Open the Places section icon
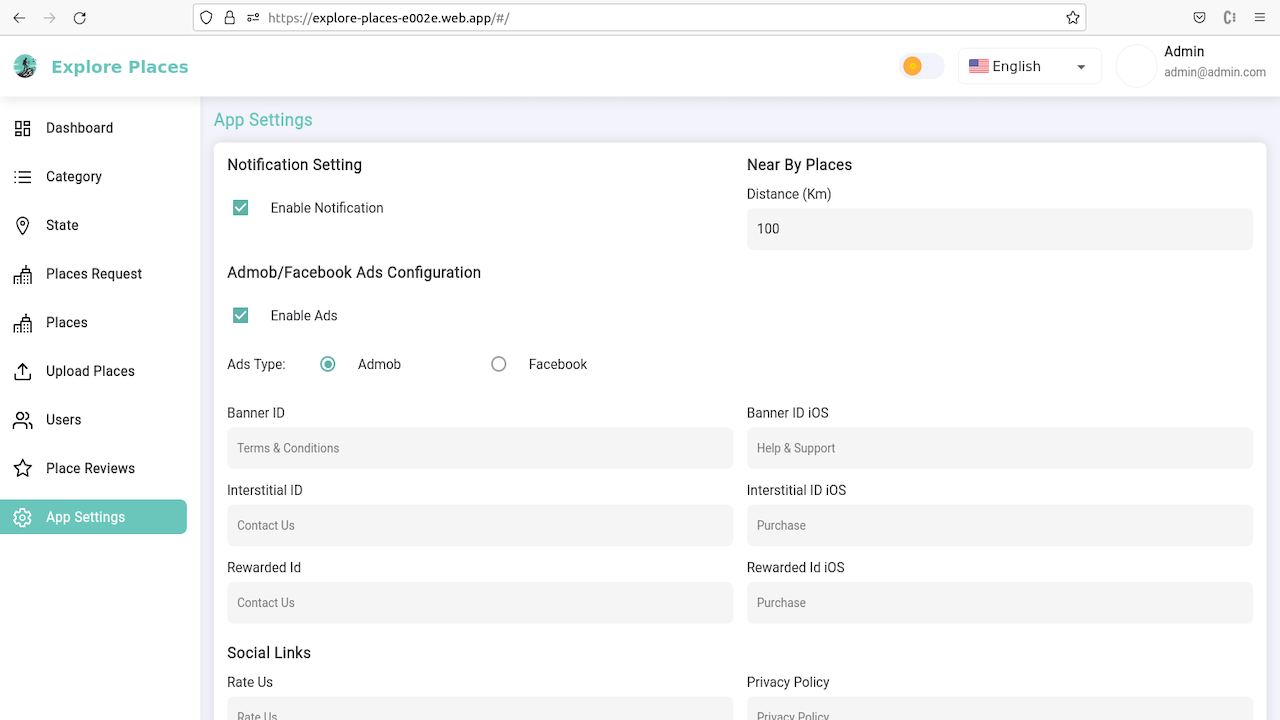This screenshot has height=720, width=1280. (22, 322)
